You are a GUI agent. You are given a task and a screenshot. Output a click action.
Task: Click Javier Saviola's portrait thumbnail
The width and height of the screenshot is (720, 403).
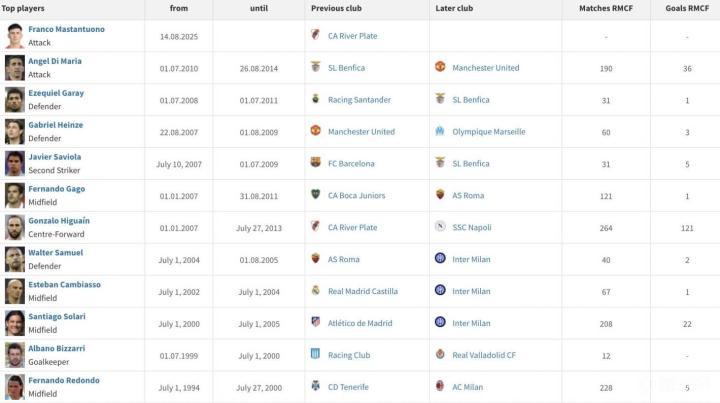(x=14, y=164)
